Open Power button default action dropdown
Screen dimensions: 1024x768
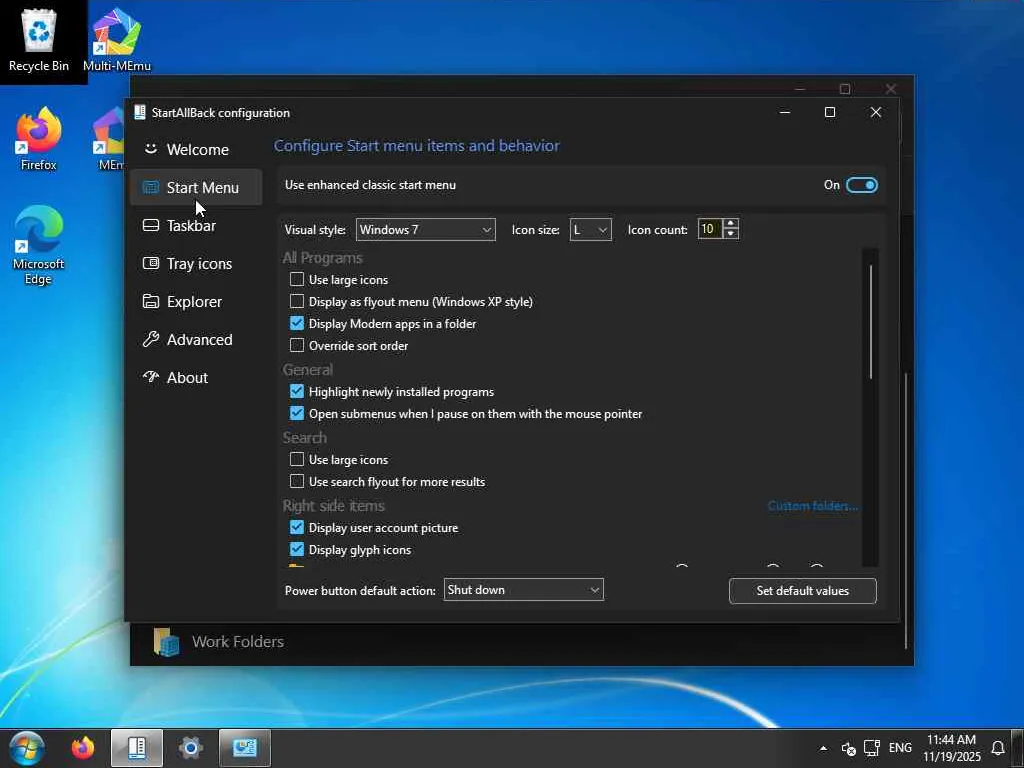tap(523, 590)
